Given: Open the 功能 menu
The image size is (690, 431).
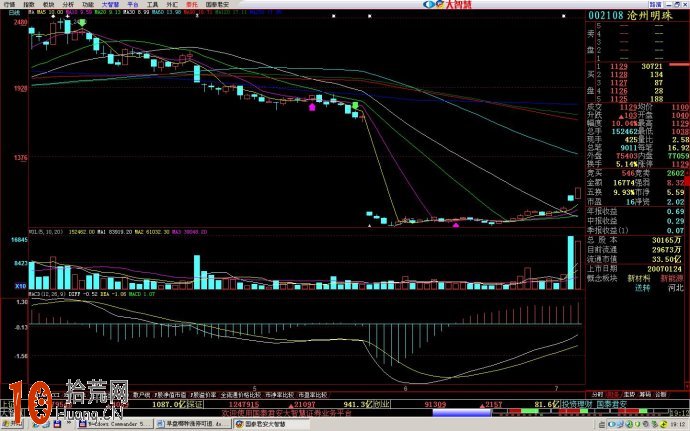Looking at the screenshot, I should pos(88,4).
